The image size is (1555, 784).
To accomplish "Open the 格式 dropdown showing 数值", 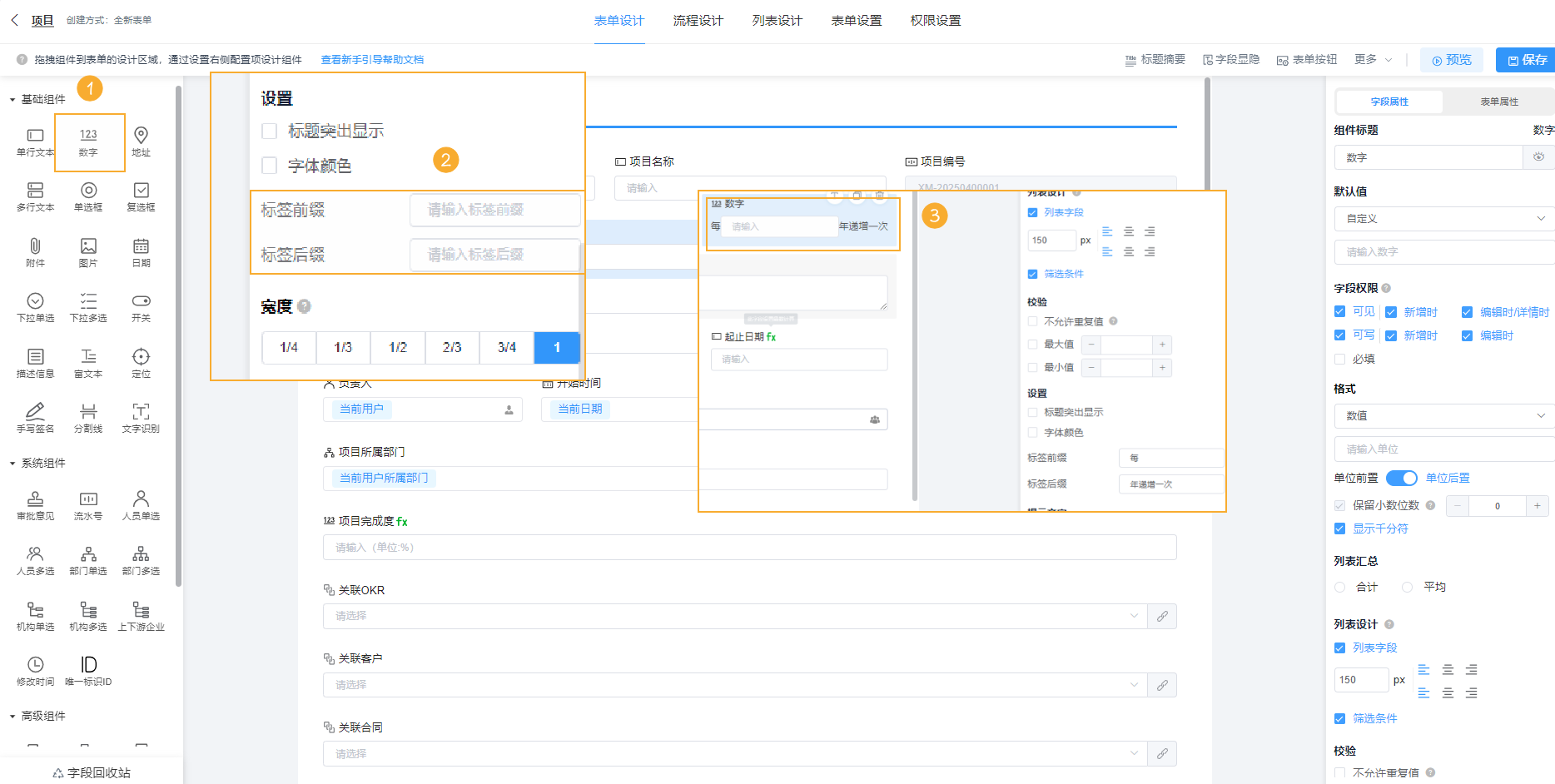I will [x=1443, y=414].
